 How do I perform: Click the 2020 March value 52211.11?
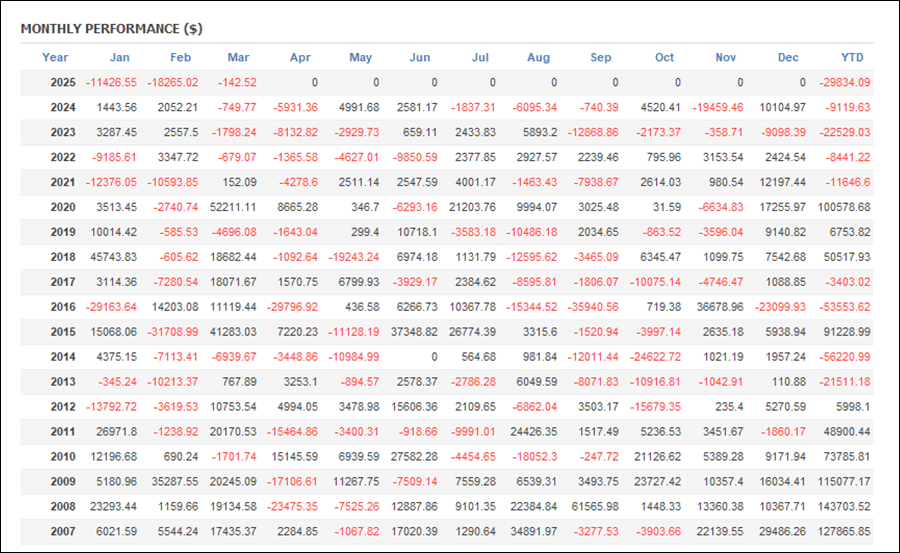[233, 207]
